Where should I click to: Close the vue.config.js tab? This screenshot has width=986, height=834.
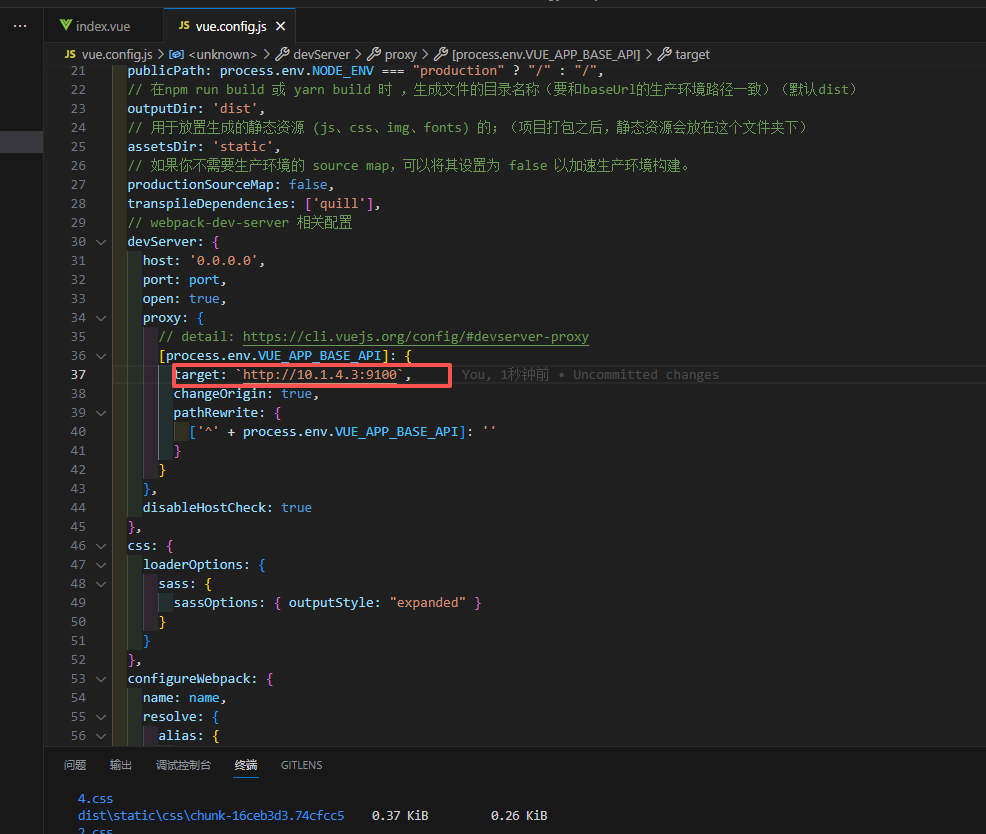(280, 26)
